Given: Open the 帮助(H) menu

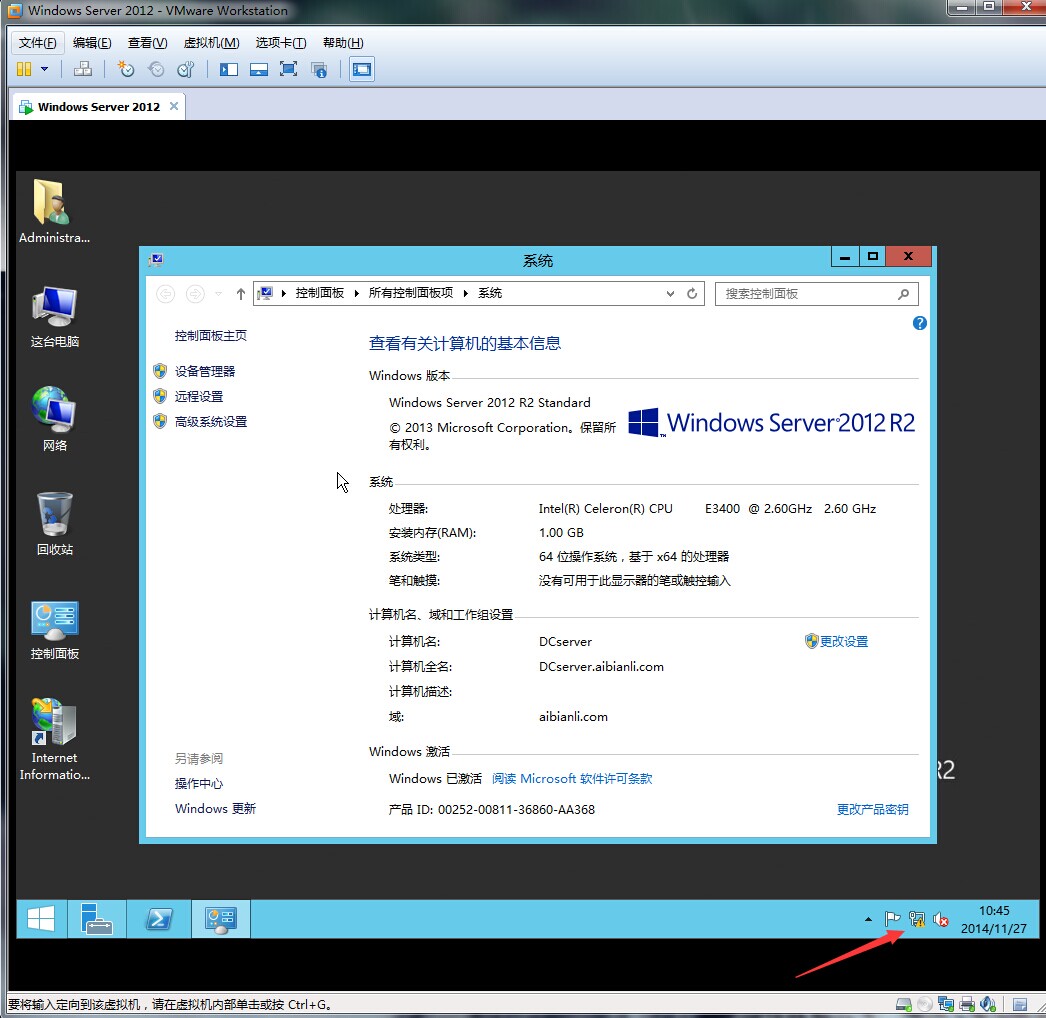Looking at the screenshot, I should coord(343,43).
